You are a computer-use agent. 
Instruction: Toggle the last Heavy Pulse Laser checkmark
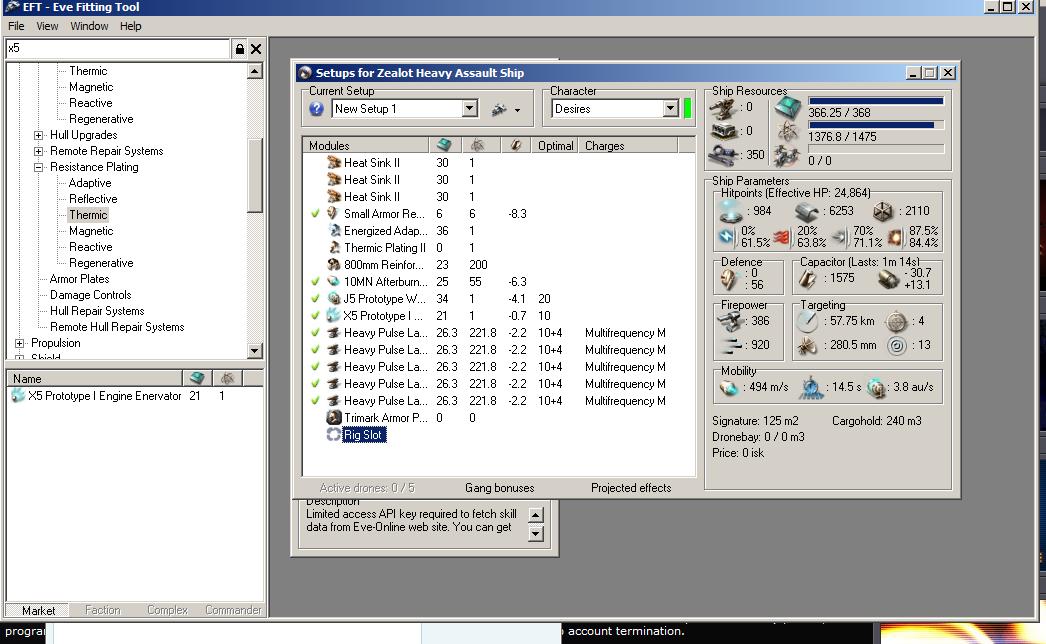point(316,400)
